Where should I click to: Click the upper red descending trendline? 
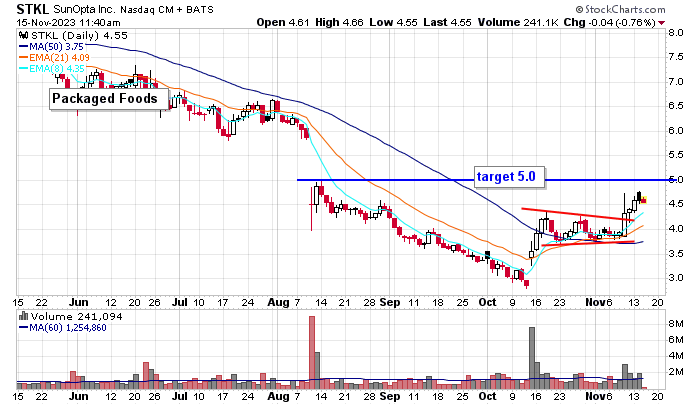pyautogui.click(x=578, y=214)
